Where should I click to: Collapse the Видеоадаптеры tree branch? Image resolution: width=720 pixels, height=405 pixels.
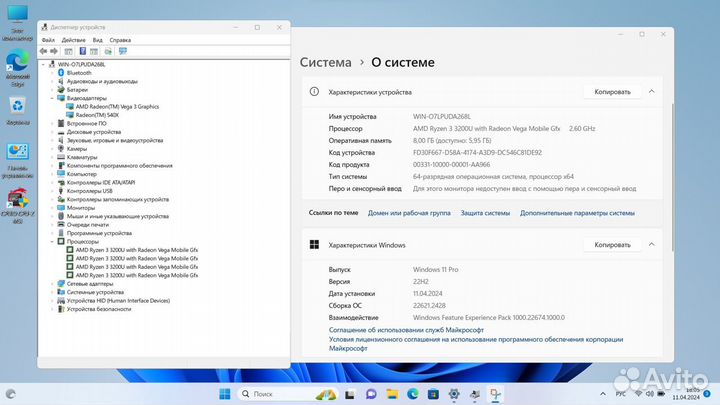(x=52, y=98)
